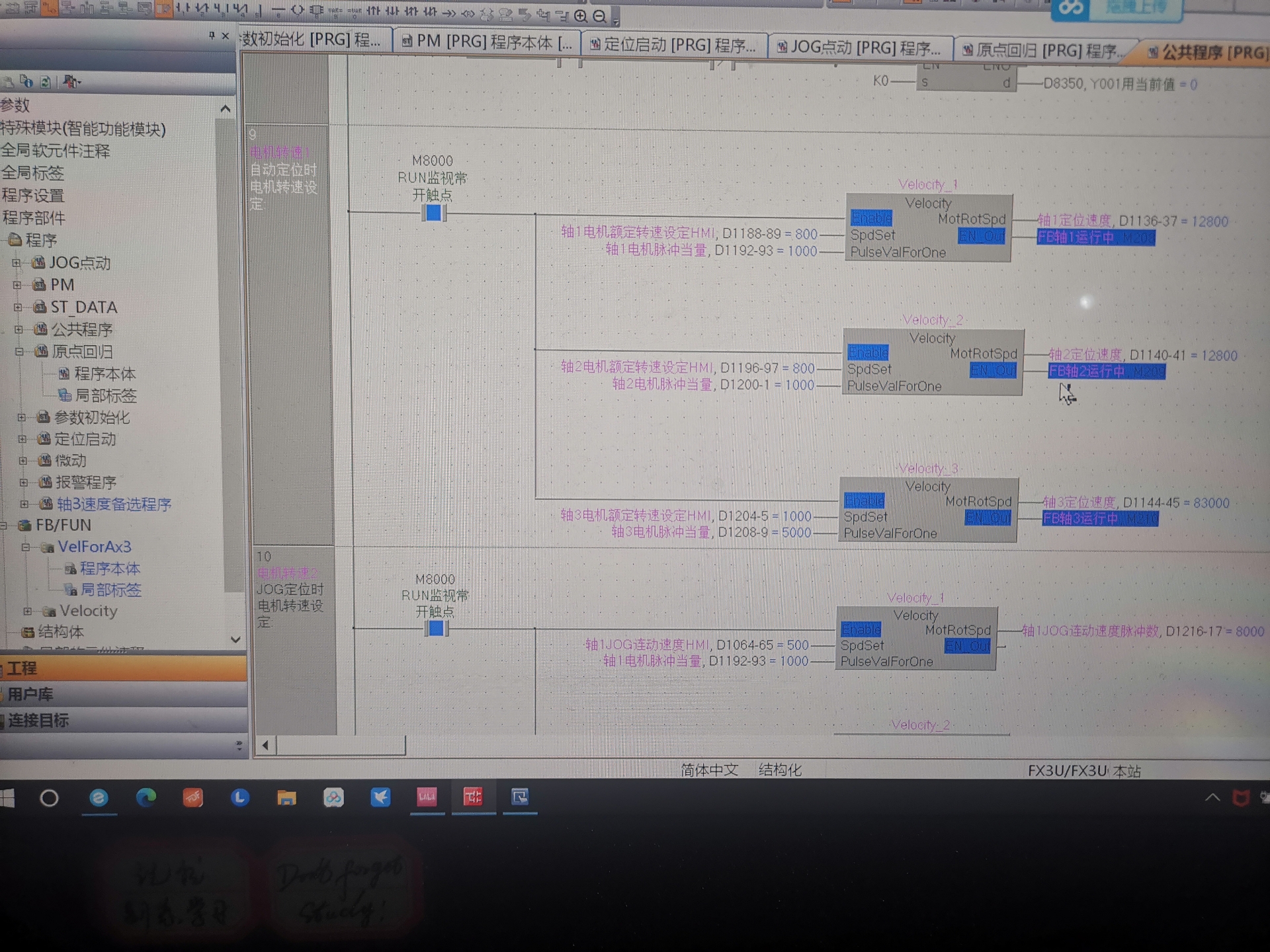Viewport: 1270px width, 952px height.
Task: Select the coil insert toolbar icon
Action: (298, 11)
